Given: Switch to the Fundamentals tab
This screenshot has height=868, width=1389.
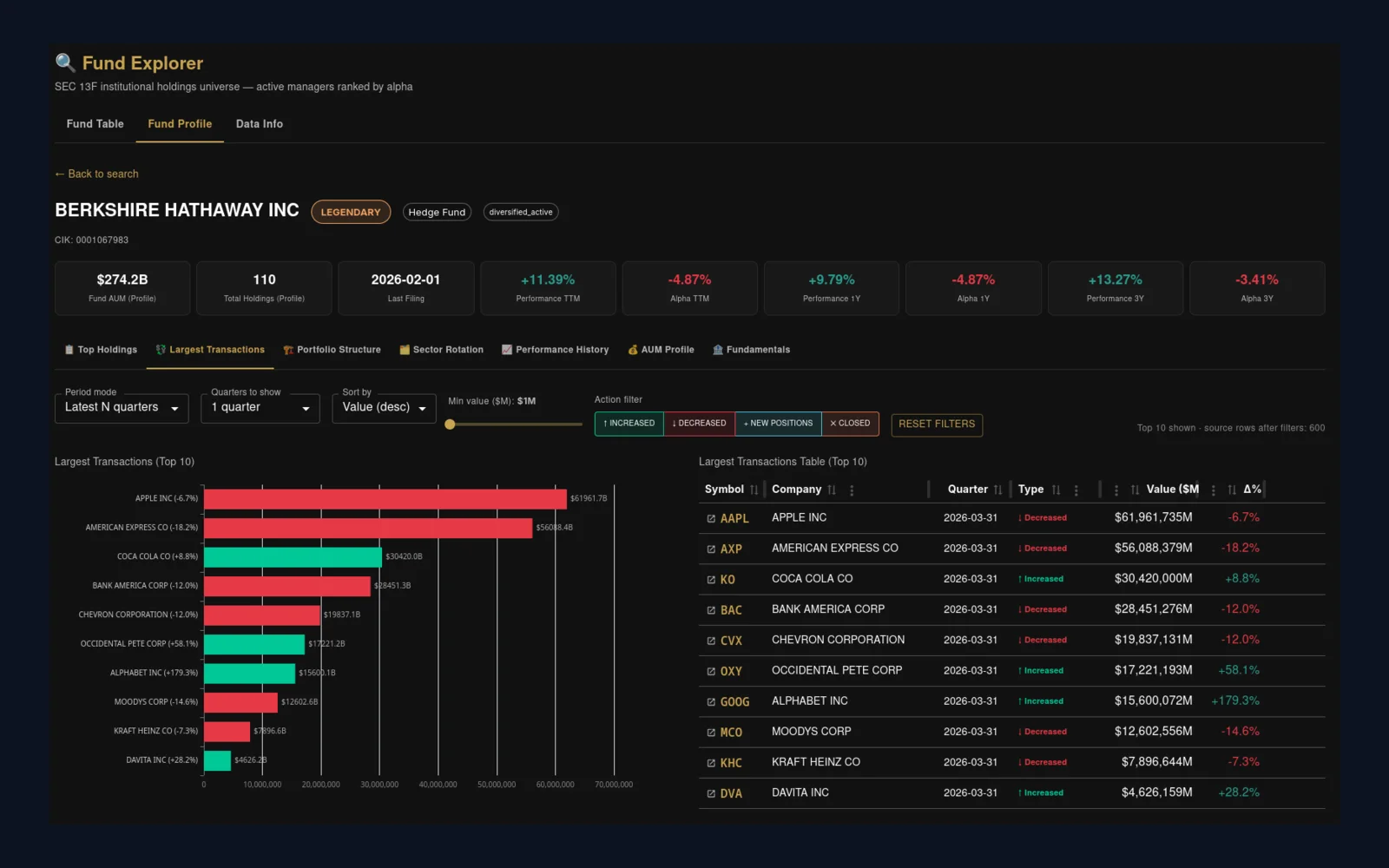Looking at the screenshot, I should [x=752, y=350].
